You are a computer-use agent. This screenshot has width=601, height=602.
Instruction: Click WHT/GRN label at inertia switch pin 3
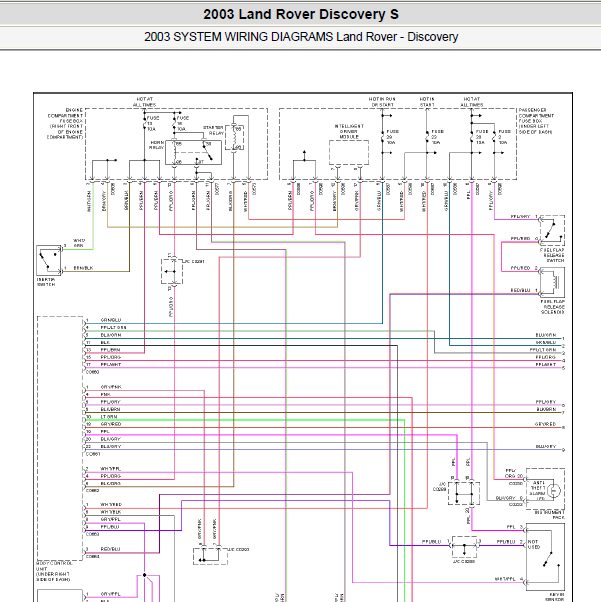78,243
